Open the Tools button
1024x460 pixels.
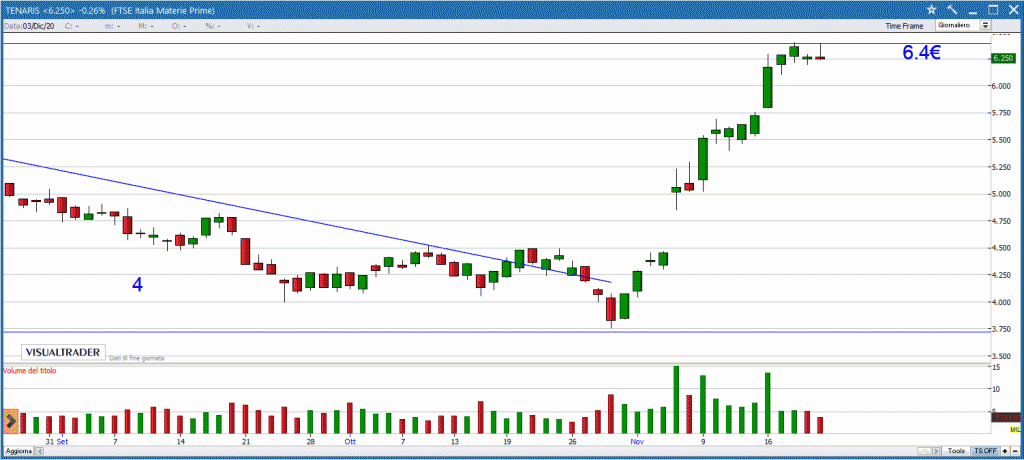[957, 451]
